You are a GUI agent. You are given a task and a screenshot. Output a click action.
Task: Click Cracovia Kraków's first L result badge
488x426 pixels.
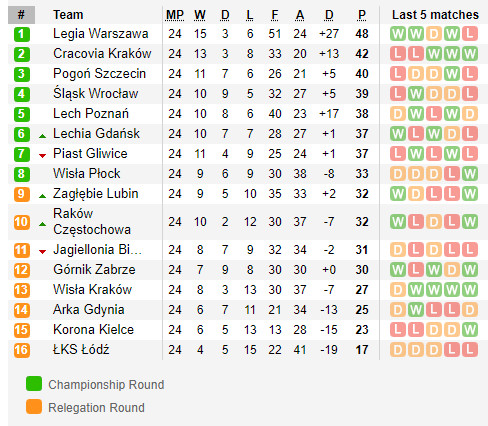[398, 54]
